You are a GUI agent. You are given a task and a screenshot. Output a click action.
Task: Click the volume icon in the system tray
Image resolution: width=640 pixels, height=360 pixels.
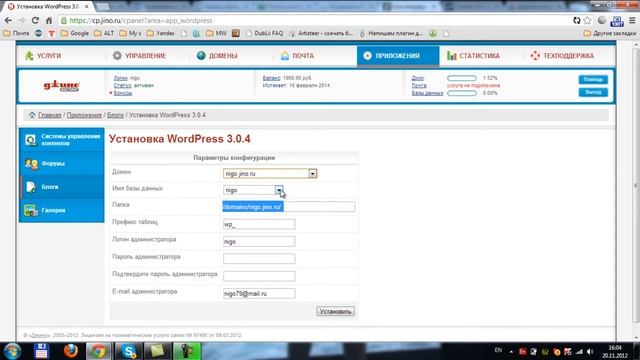(590, 351)
